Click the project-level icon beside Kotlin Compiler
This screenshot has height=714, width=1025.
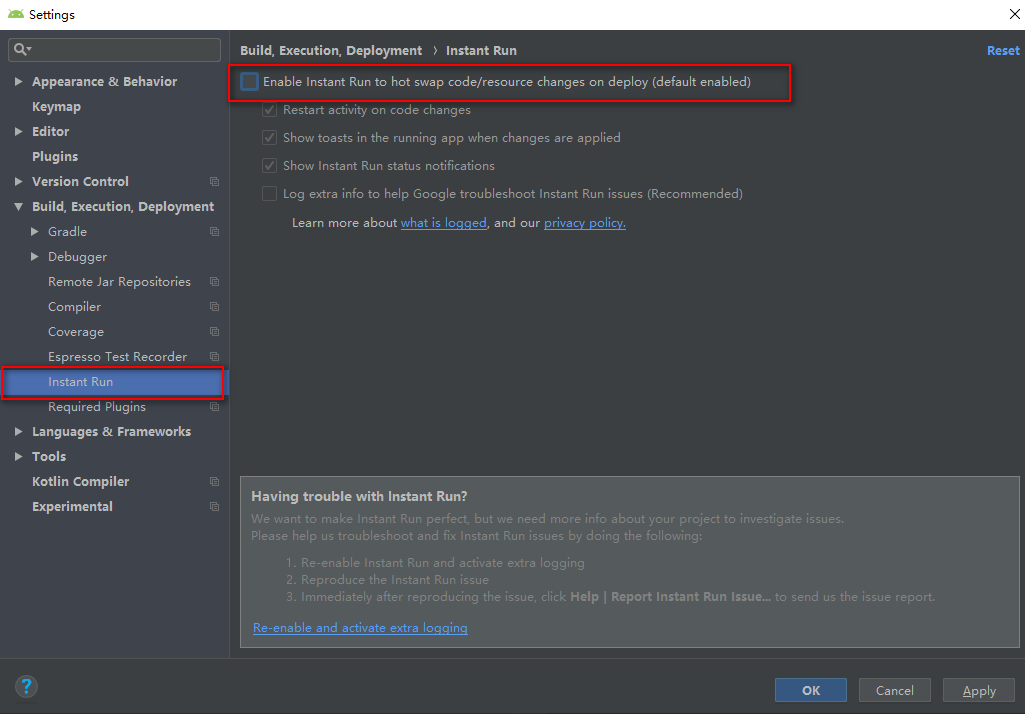tap(214, 481)
